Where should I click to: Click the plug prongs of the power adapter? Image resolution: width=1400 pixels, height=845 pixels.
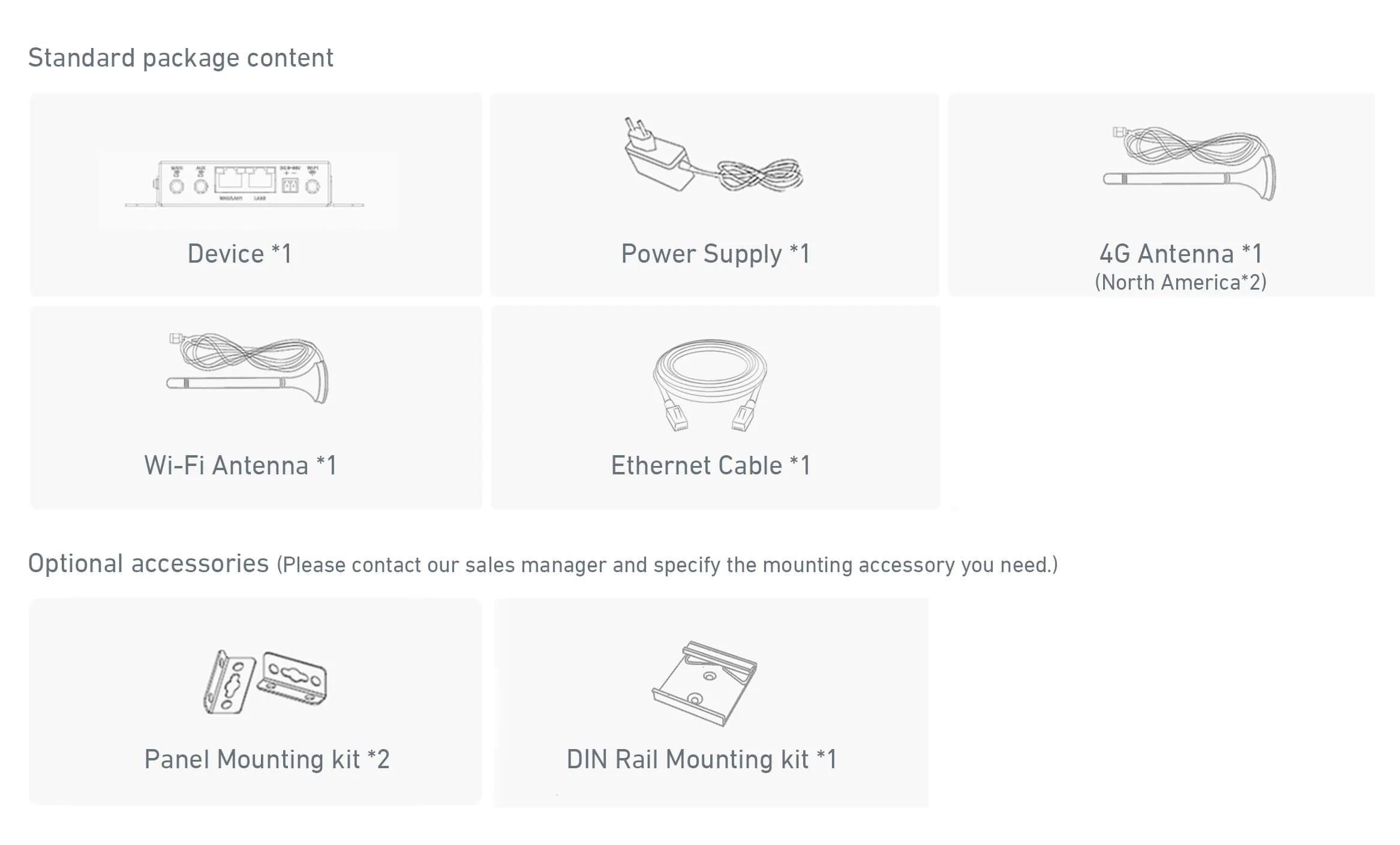point(635,127)
